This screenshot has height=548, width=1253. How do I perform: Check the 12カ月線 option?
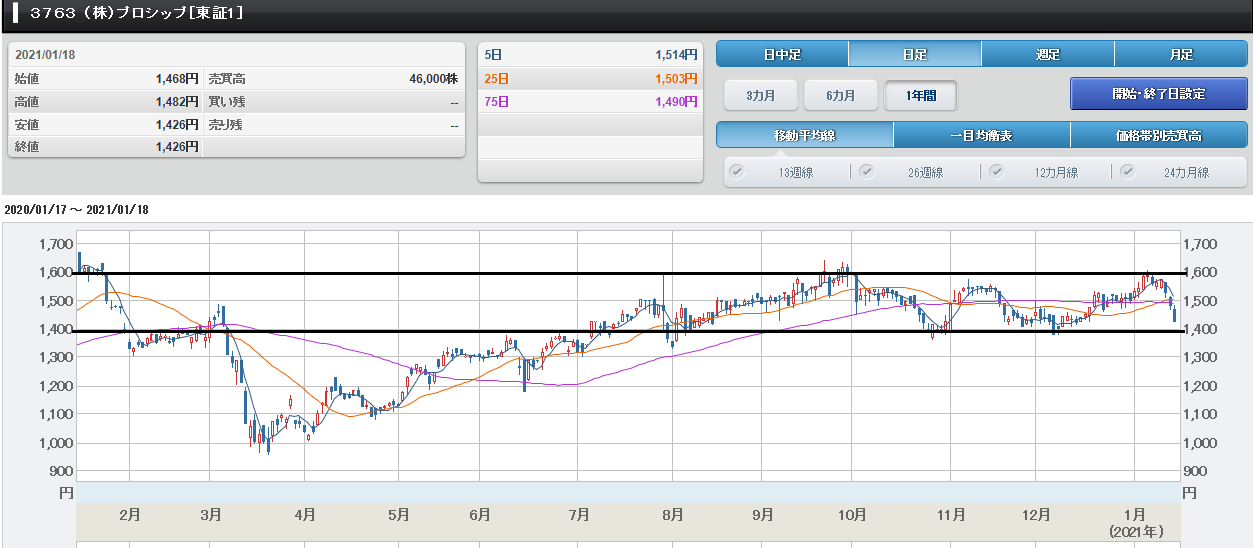click(x=997, y=171)
